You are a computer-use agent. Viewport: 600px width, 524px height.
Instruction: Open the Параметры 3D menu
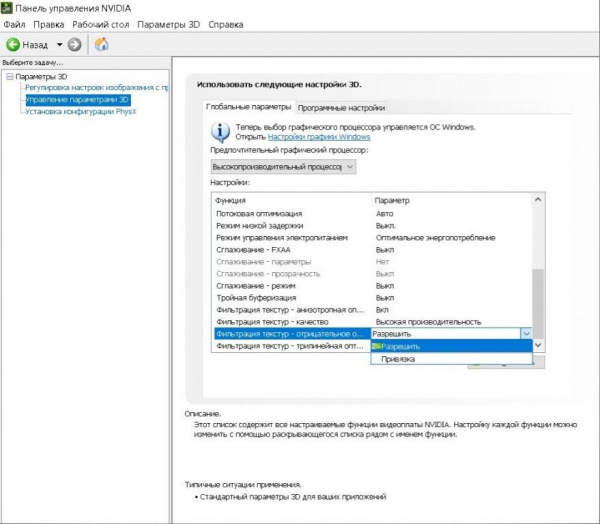tap(168, 24)
